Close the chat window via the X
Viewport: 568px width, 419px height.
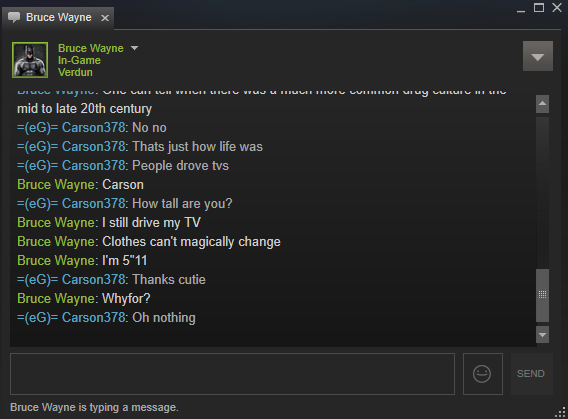tap(557, 8)
